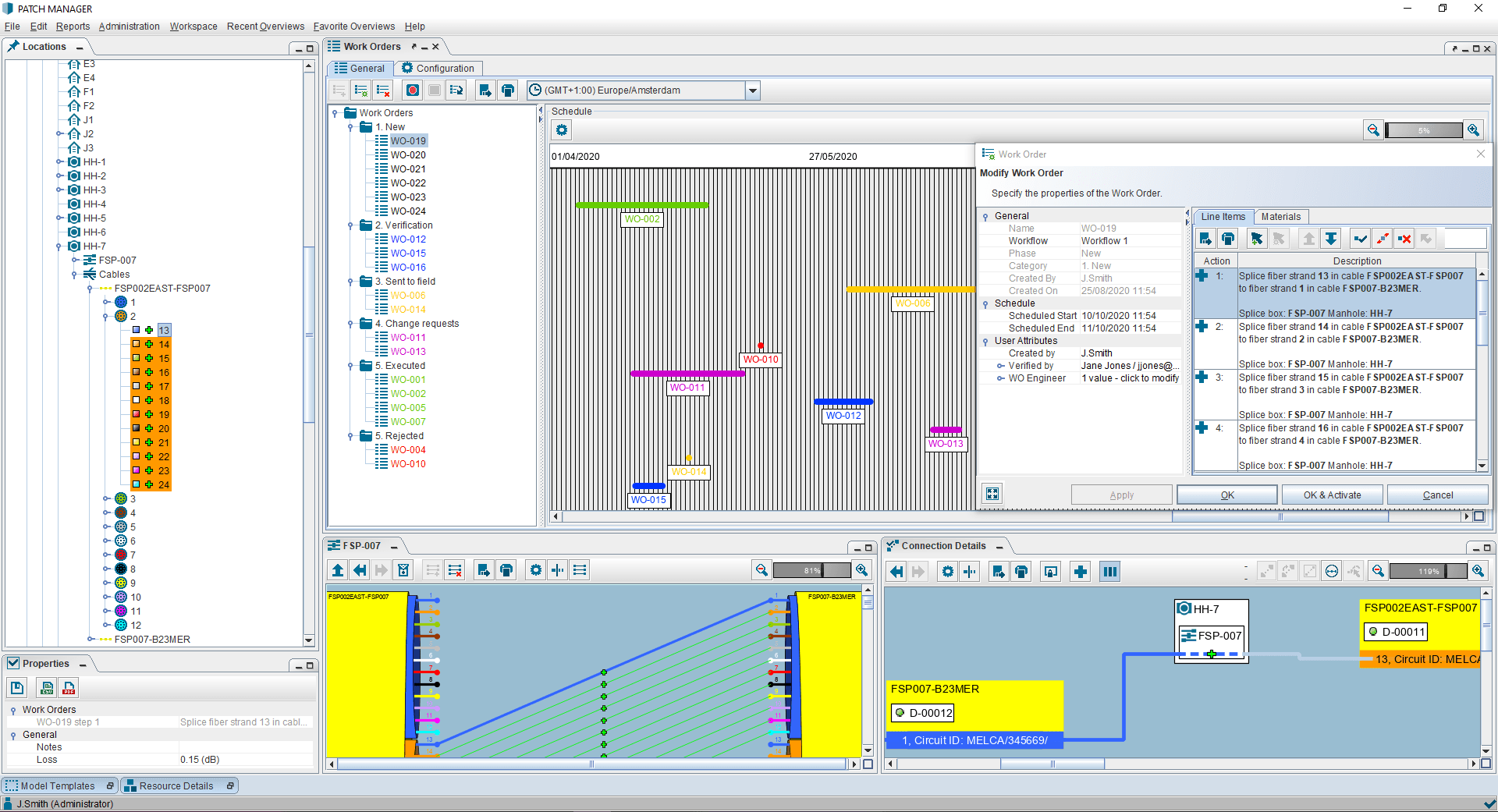Click the PDF export icon in Properties panel

pos(69,688)
